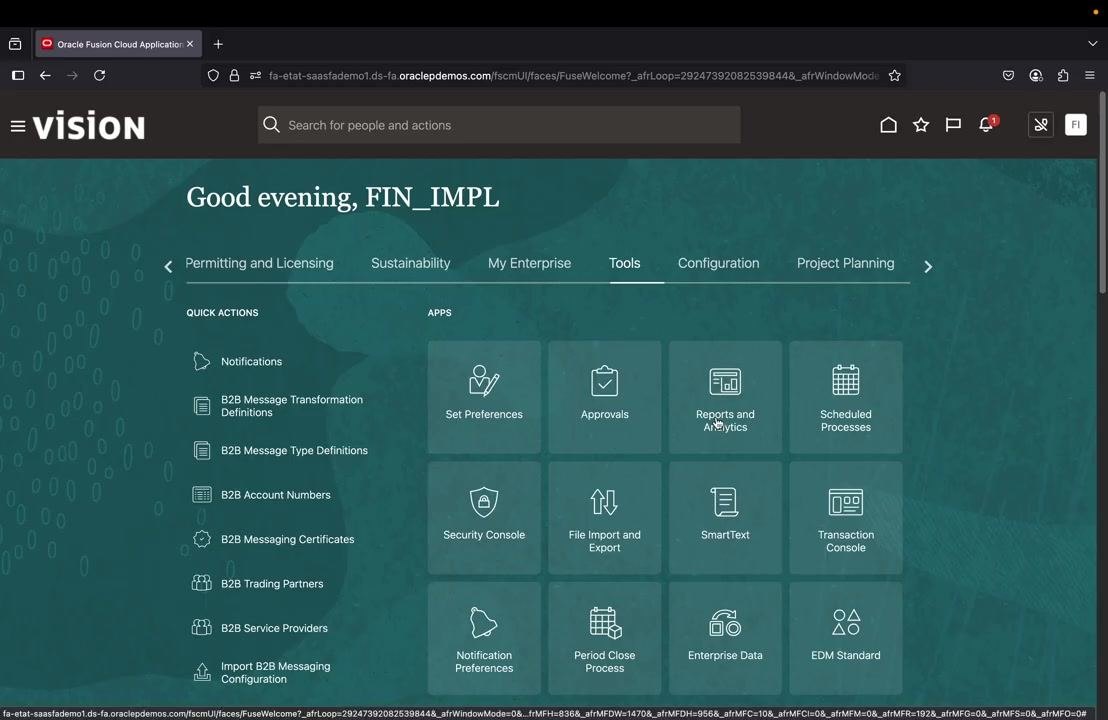Open the Enterprise Data app

point(725,638)
